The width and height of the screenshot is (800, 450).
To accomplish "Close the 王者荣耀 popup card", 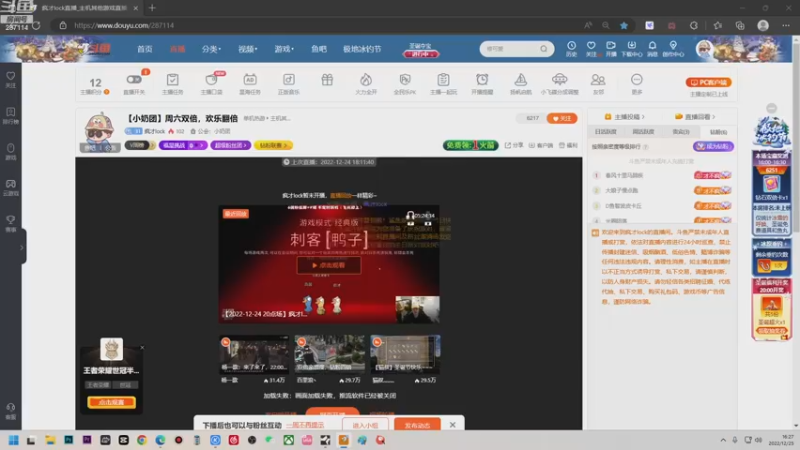I will (142, 347).
